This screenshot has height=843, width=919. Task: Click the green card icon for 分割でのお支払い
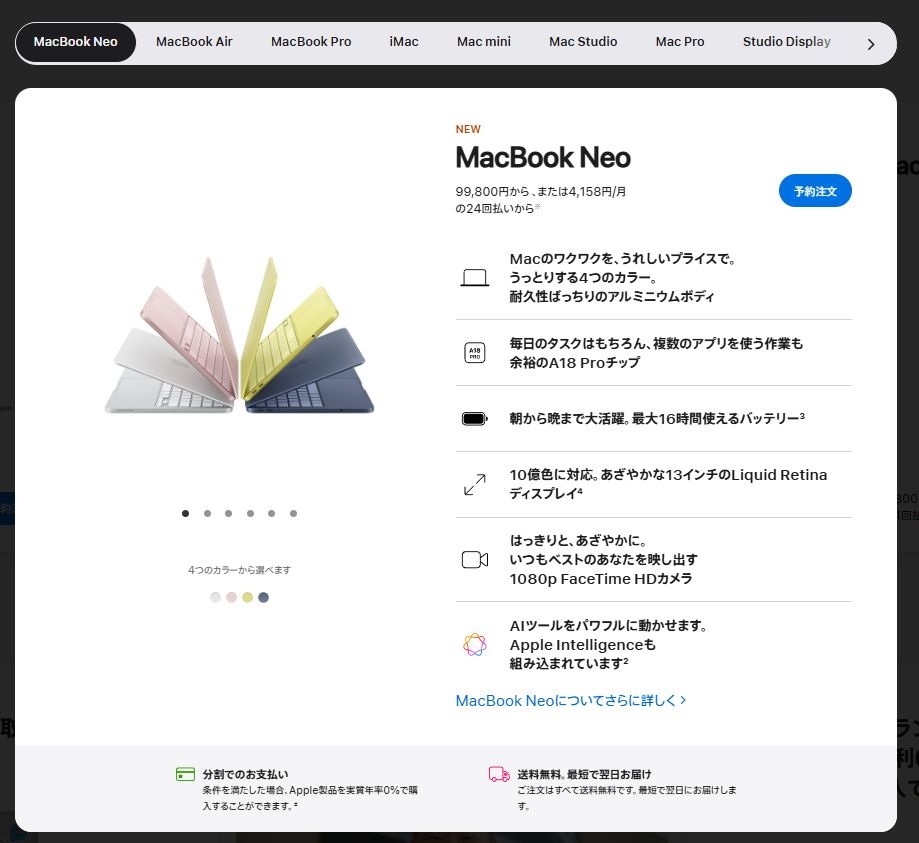pyautogui.click(x=185, y=774)
